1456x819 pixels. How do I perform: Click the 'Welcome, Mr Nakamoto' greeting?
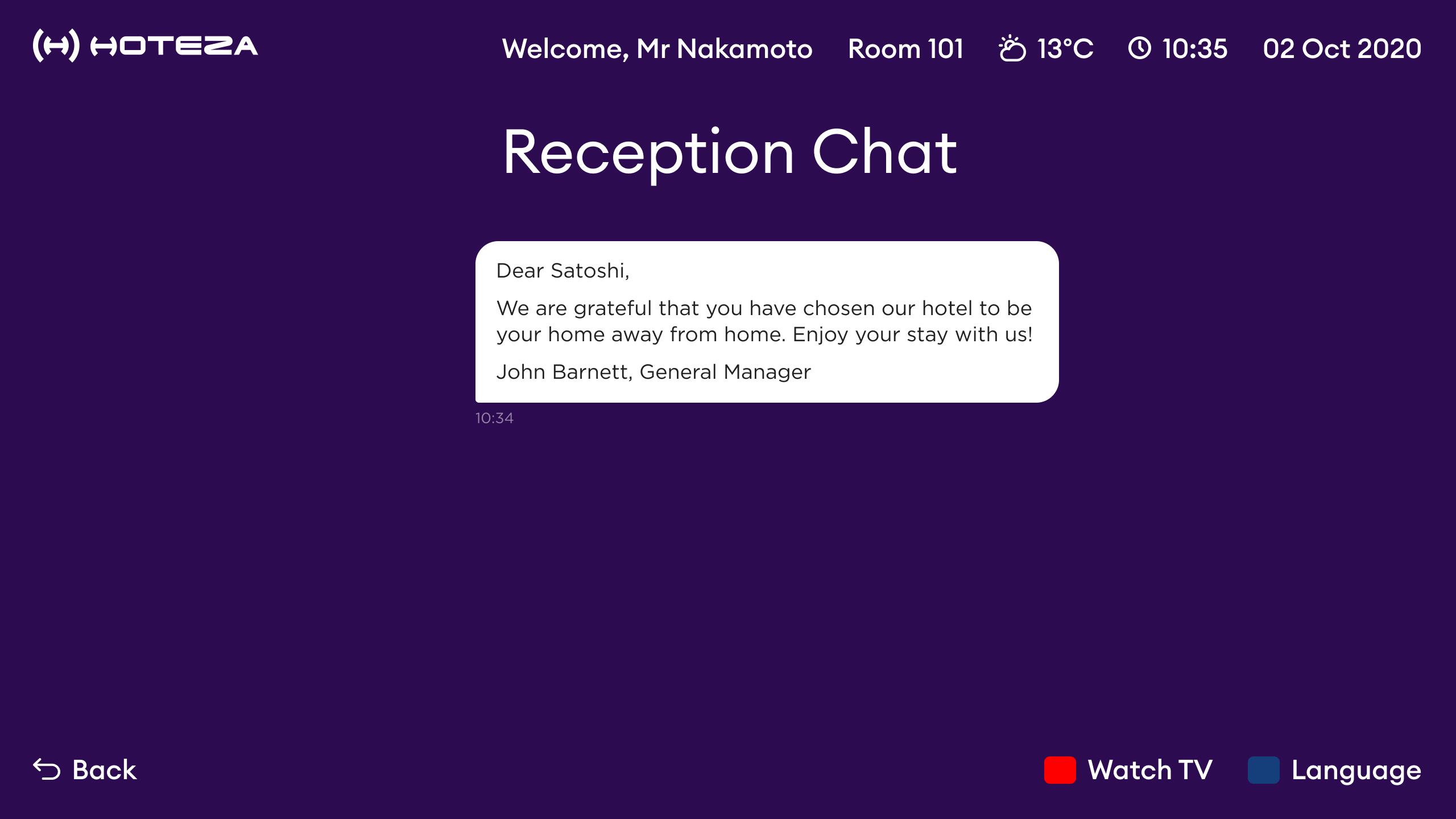click(657, 49)
